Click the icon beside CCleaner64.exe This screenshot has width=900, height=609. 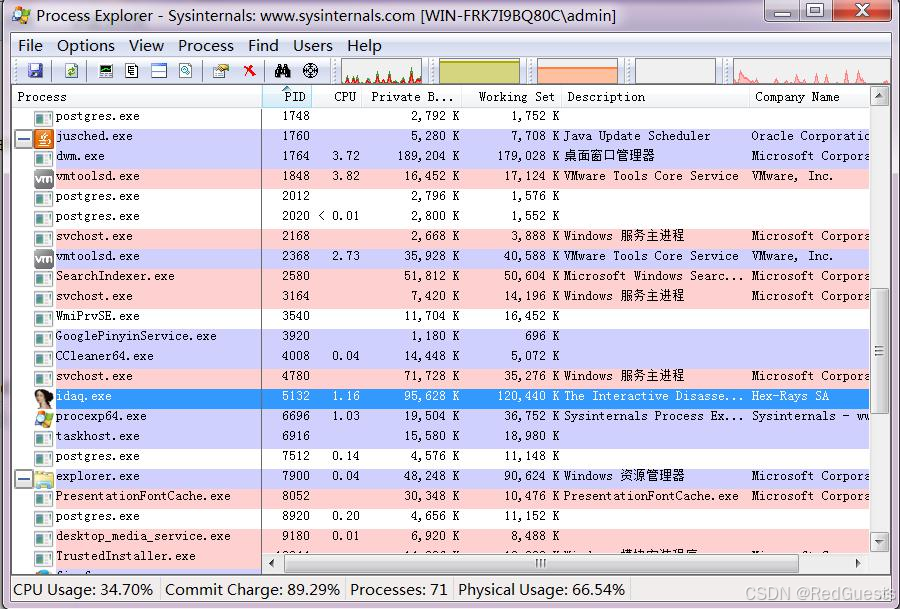[44, 359]
